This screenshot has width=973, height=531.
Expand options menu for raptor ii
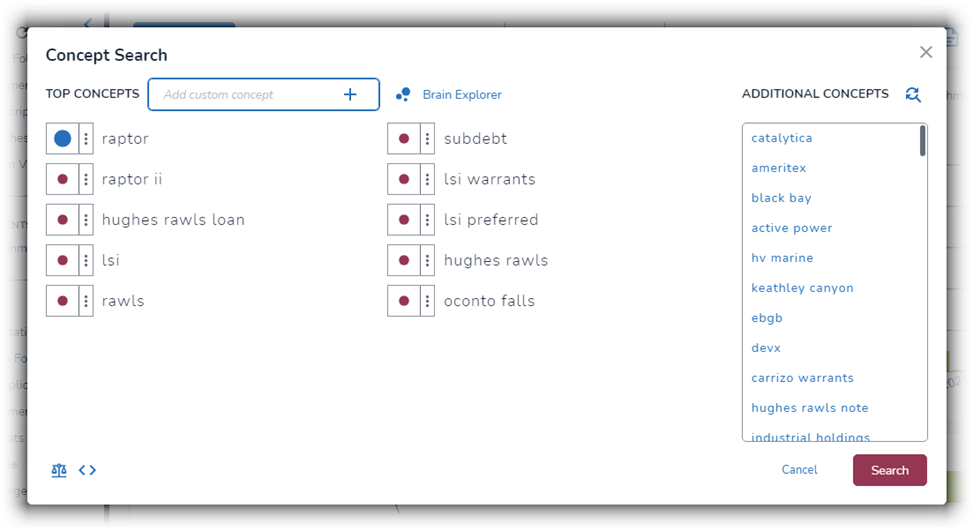click(x=86, y=179)
